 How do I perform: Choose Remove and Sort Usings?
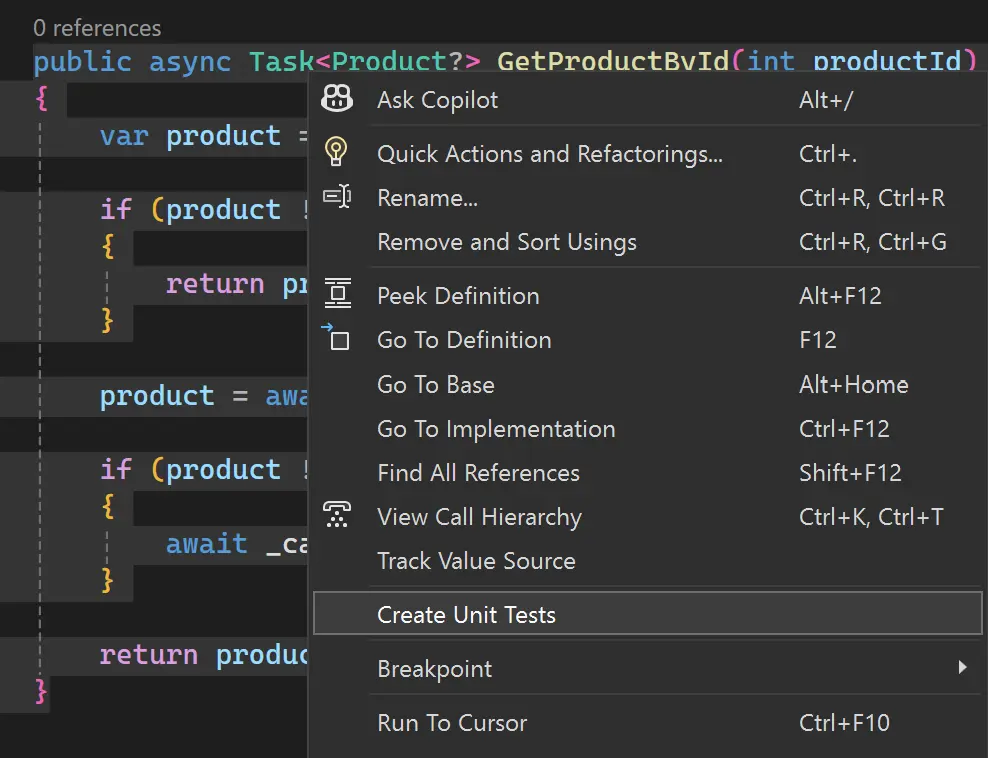point(506,242)
